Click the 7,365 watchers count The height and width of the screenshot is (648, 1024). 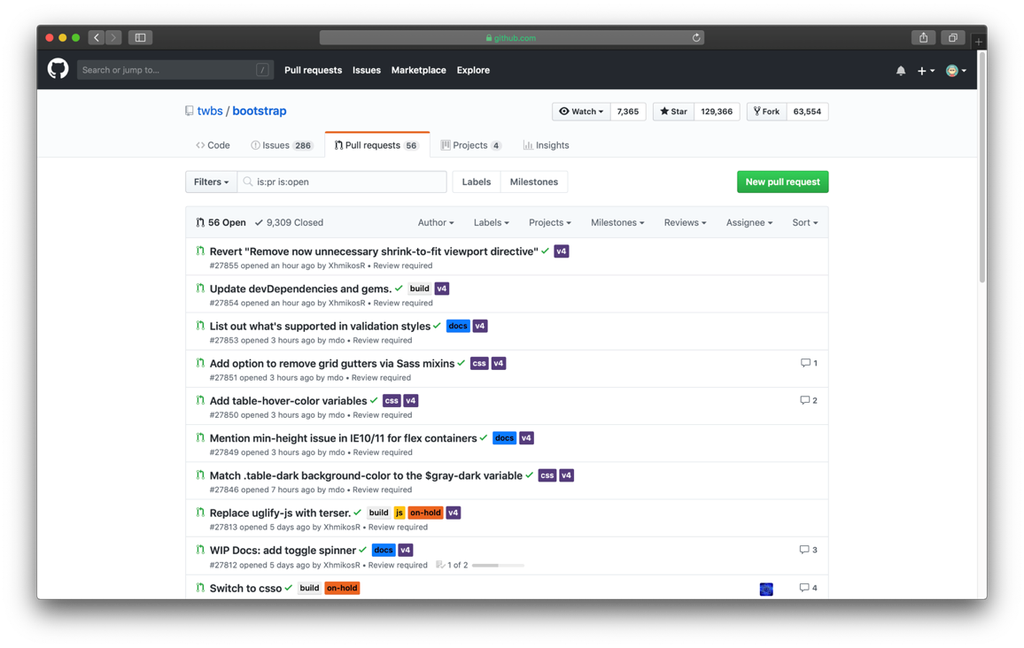(628, 112)
